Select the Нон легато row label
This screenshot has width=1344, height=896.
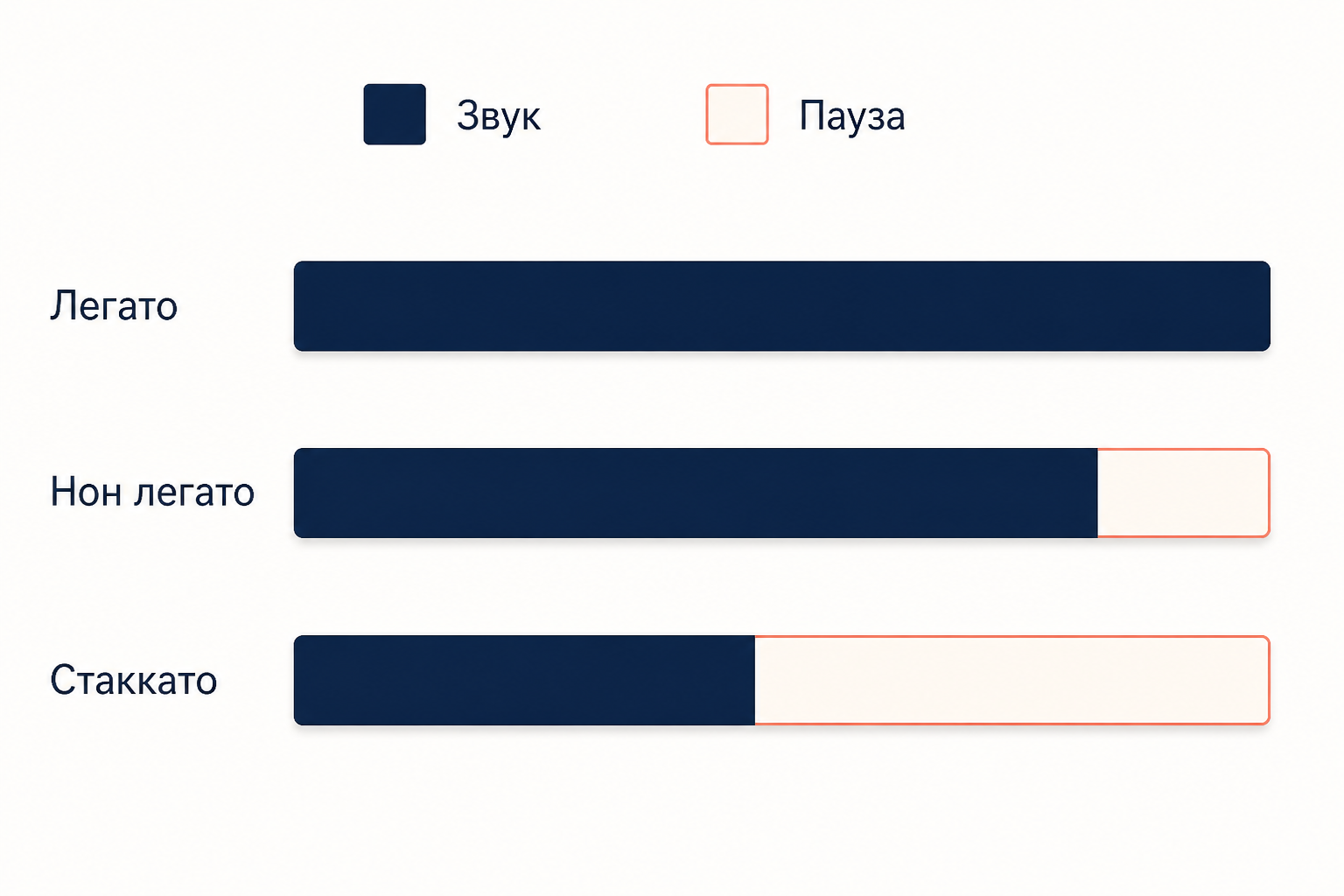(x=152, y=493)
